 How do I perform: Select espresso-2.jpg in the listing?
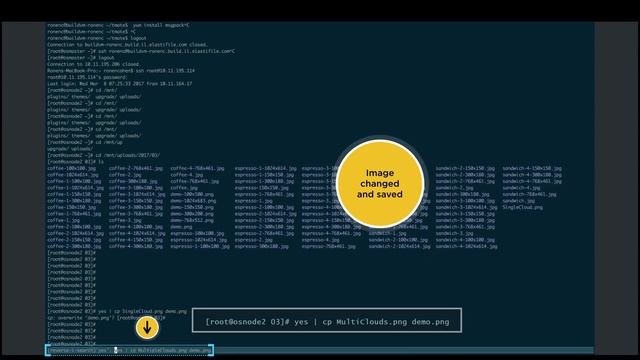click(253, 240)
